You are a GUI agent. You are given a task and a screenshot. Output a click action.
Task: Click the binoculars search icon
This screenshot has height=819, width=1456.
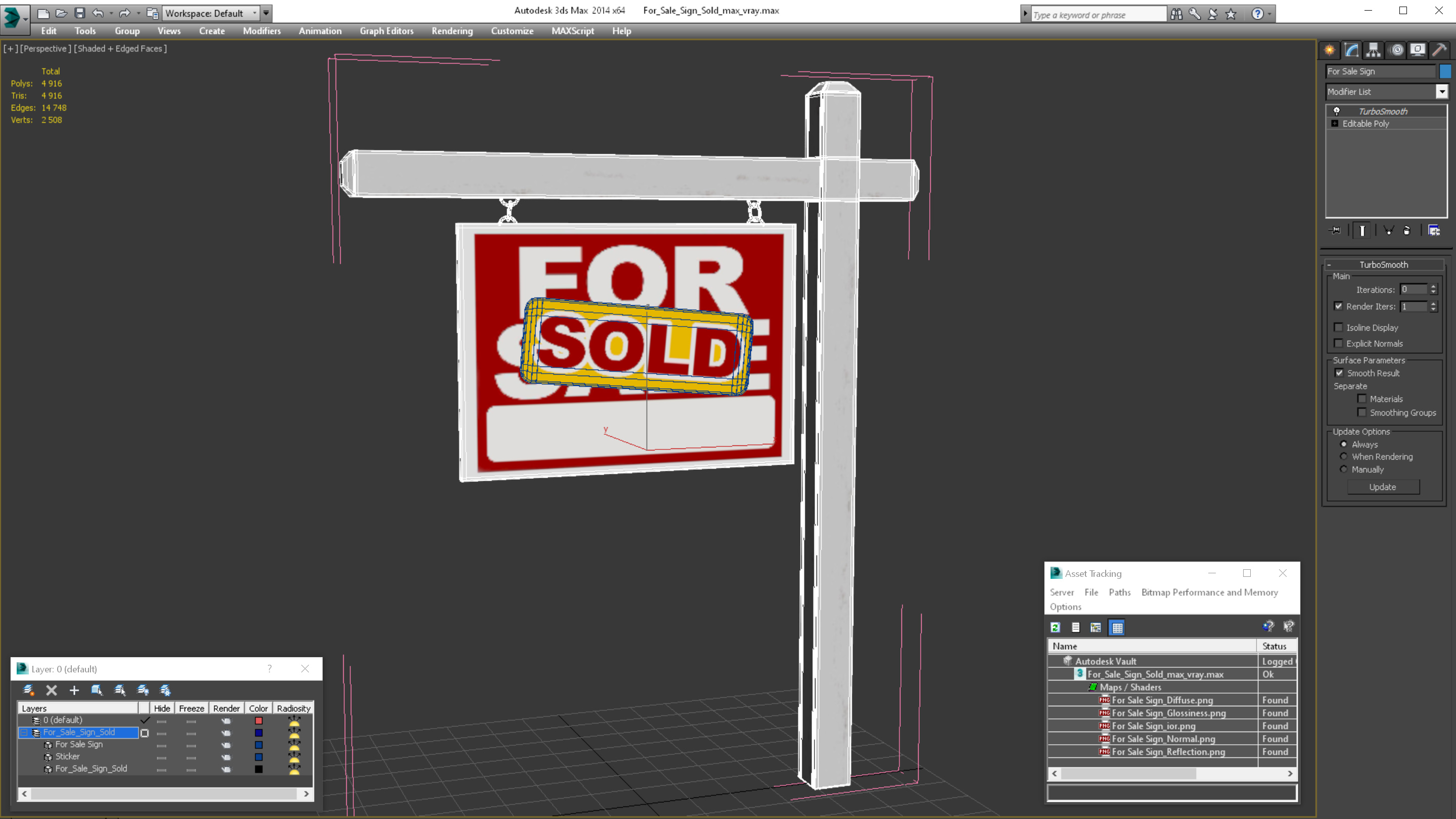pyautogui.click(x=1176, y=14)
